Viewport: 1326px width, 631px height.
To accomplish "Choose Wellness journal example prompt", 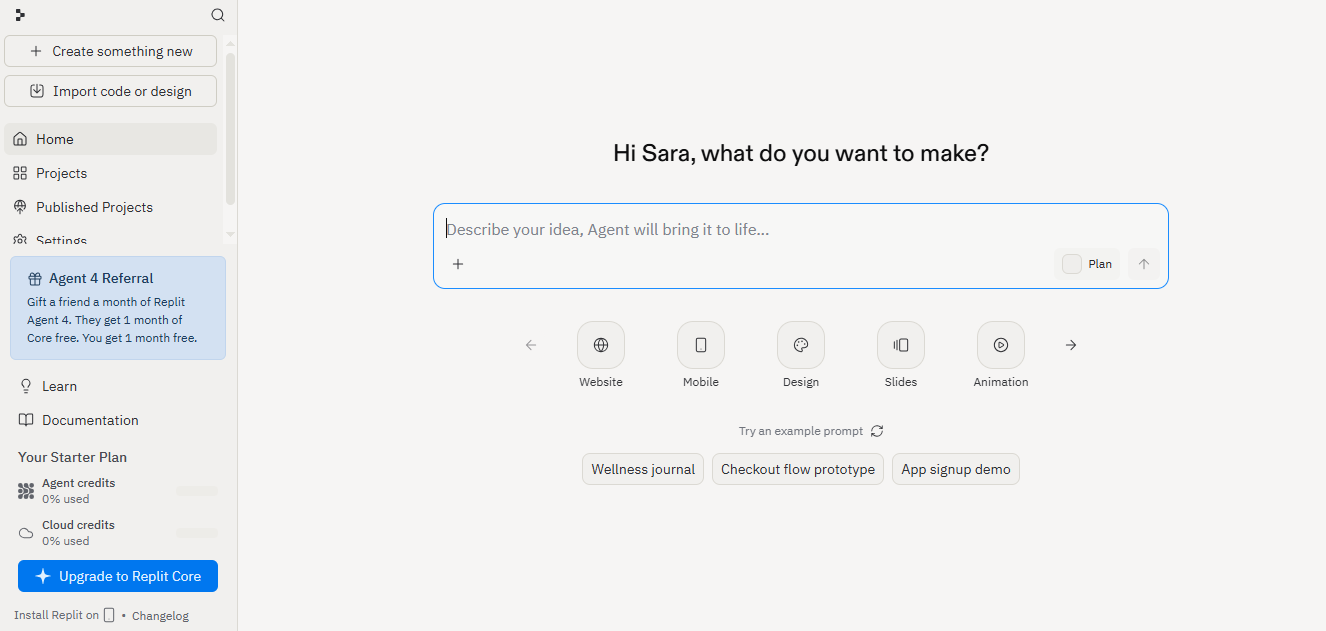I will (643, 469).
